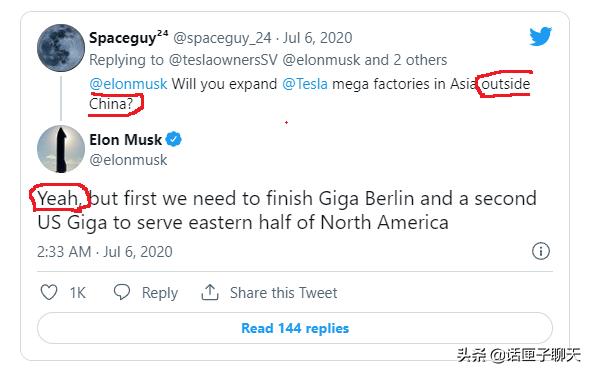Open the 2:33 AM · Jul 6, 2020 timestamp
The width and height of the screenshot is (592, 374).
pos(105,251)
